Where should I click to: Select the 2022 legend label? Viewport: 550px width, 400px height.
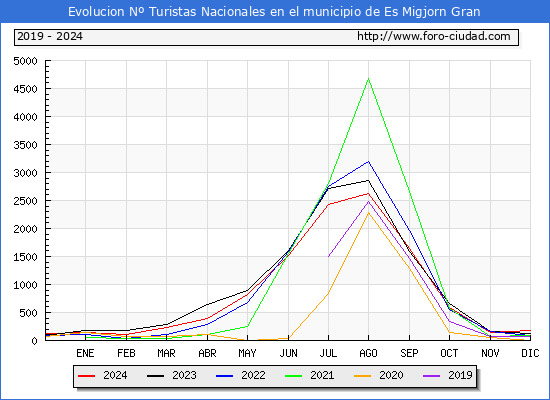(x=253, y=375)
